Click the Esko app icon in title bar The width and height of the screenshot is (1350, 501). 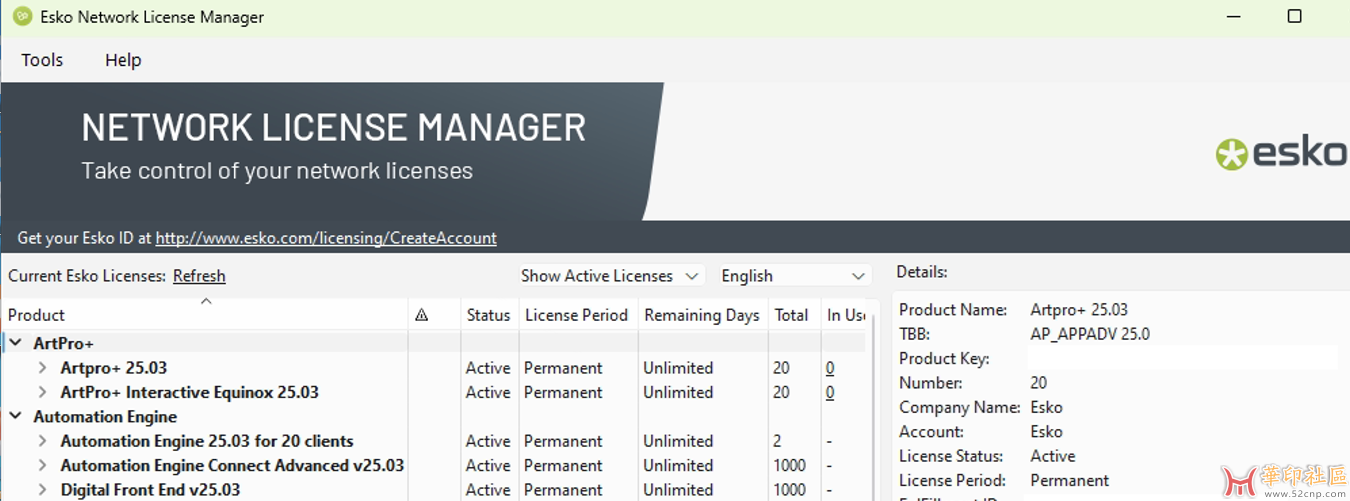point(22,17)
